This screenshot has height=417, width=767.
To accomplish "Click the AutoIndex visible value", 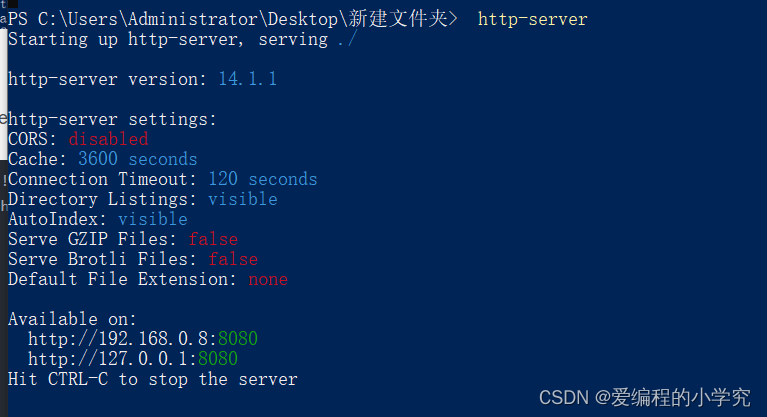I will (153, 219).
